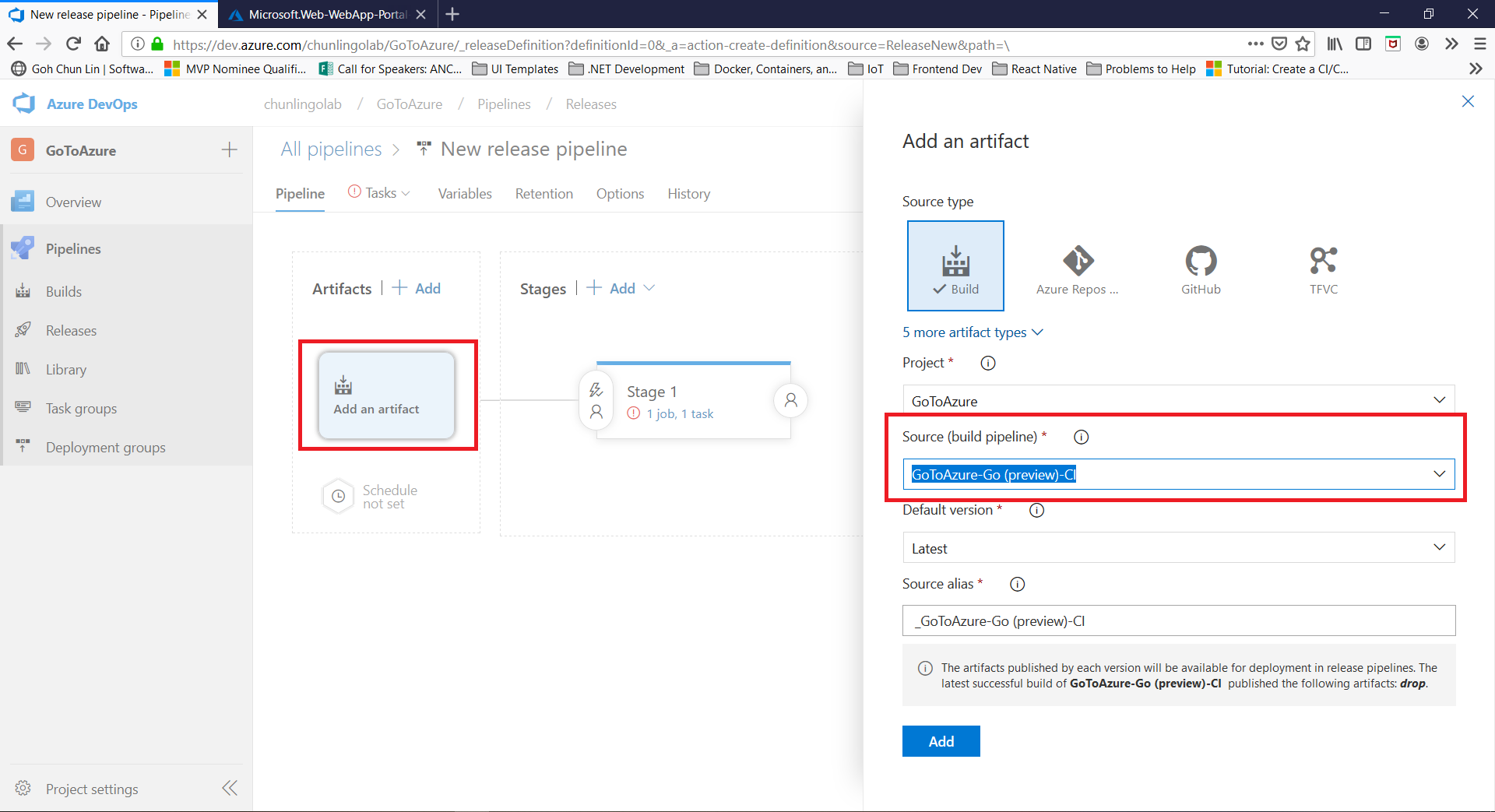This screenshot has height=812, width=1495.
Task: Expand the Stages Add dropdown
Action: pyautogui.click(x=649, y=288)
